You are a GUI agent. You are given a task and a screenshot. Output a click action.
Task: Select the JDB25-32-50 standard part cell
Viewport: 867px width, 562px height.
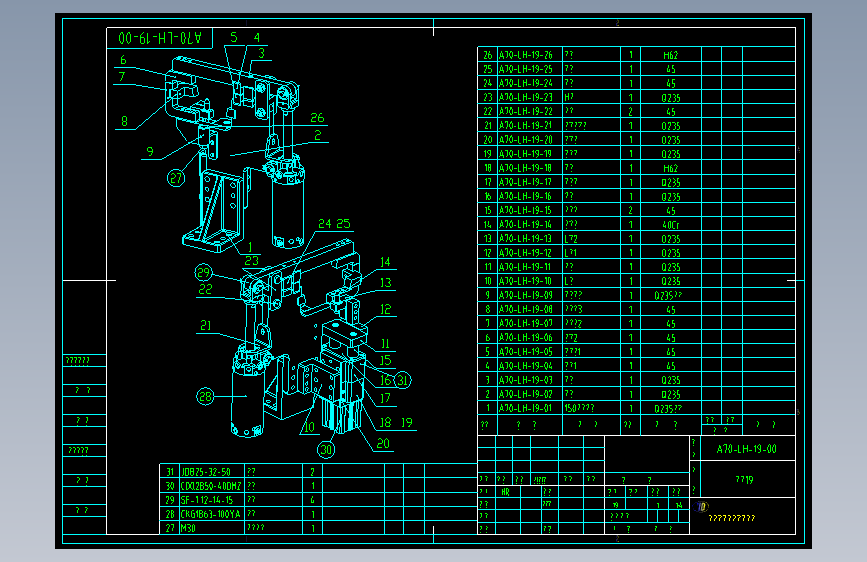click(x=206, y=472)
